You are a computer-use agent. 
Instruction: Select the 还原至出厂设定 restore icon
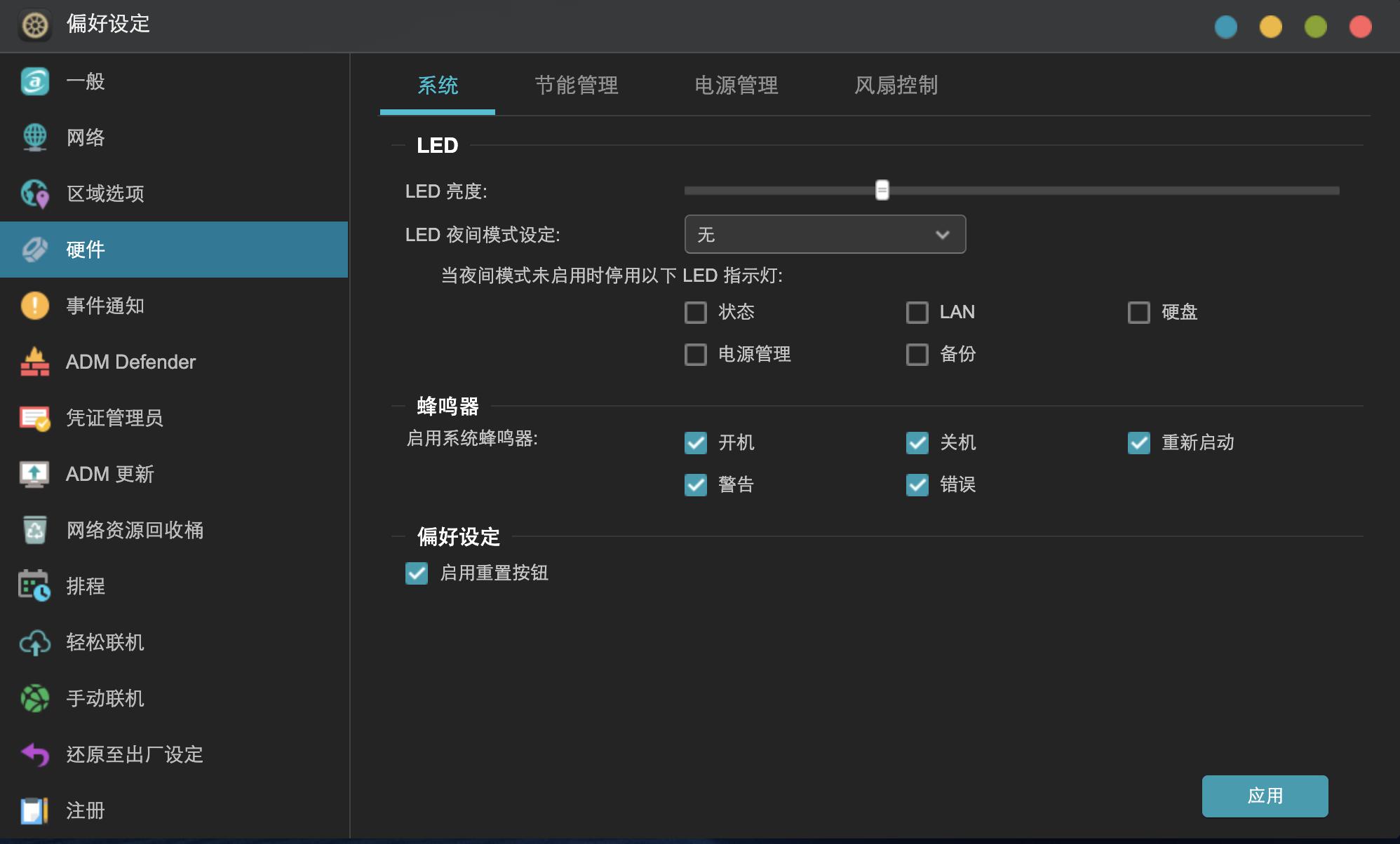(34, 755)
